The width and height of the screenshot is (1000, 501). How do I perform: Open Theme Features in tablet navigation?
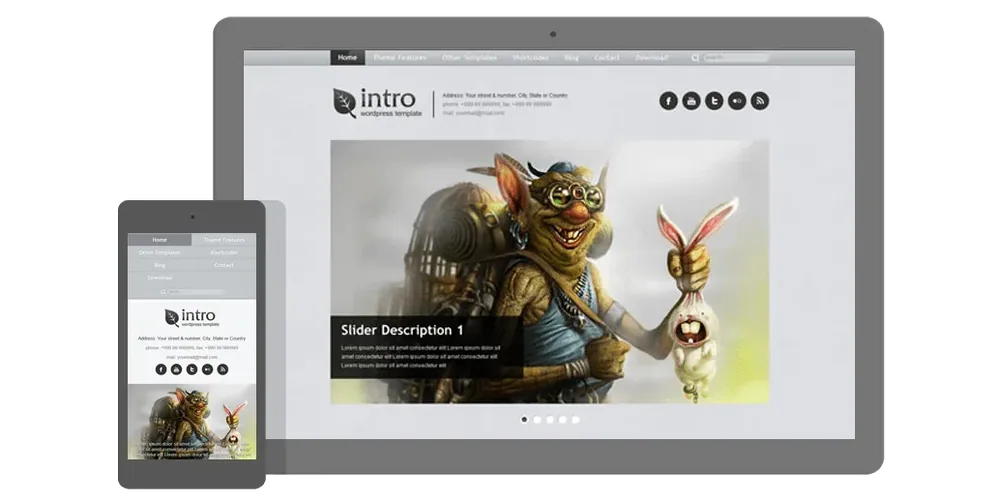point(400,57)
